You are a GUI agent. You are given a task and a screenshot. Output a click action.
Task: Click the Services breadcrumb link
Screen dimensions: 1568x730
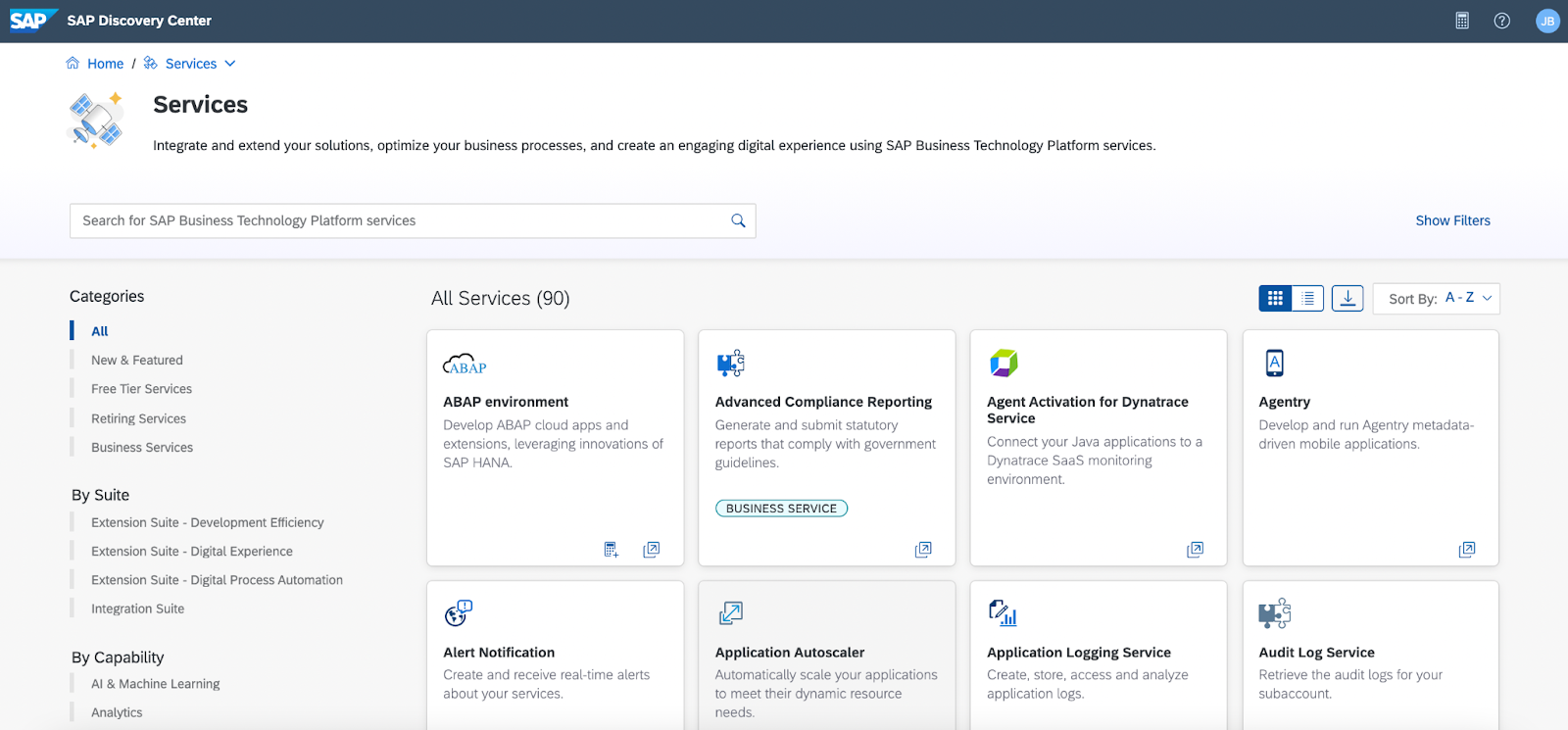tap(191, 64)
